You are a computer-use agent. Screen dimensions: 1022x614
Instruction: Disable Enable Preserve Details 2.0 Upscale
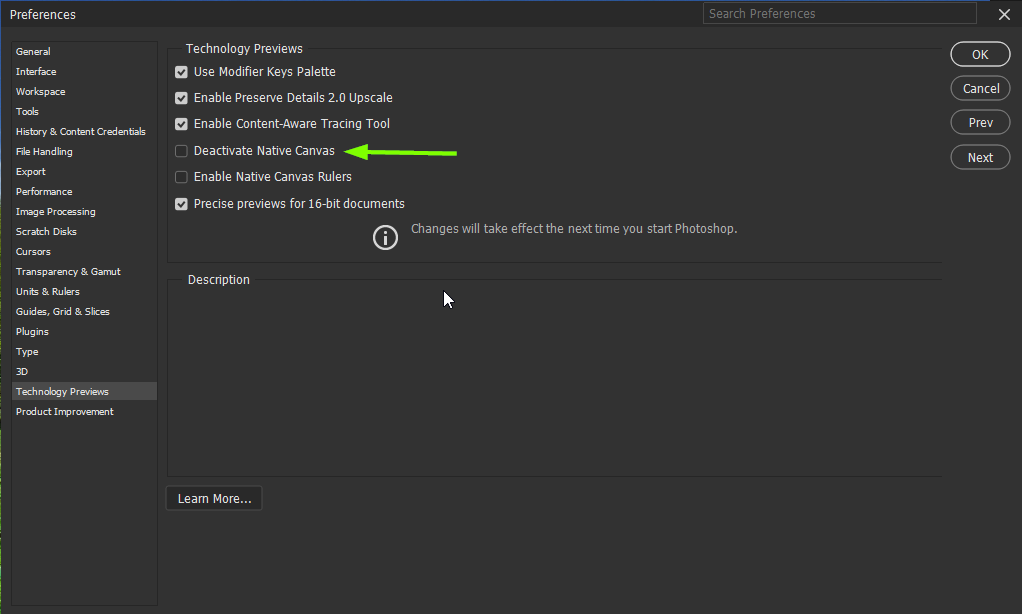181,98
